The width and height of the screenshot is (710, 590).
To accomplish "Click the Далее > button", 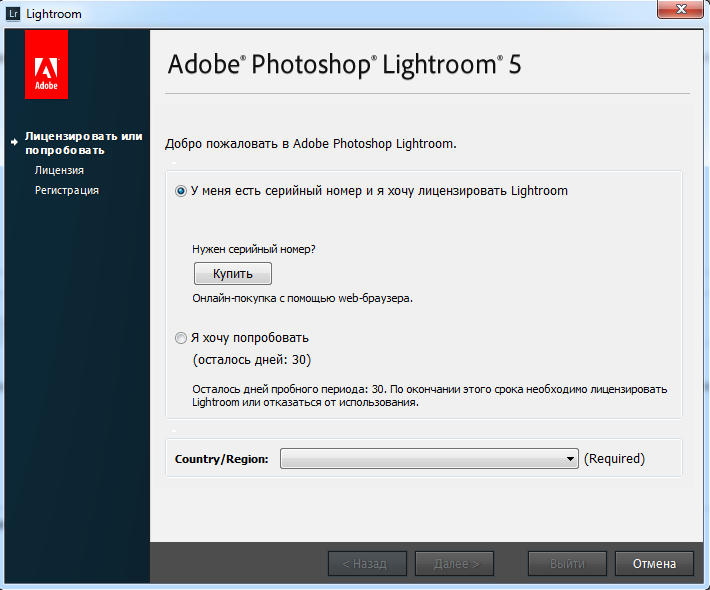I will coord(455,564).
